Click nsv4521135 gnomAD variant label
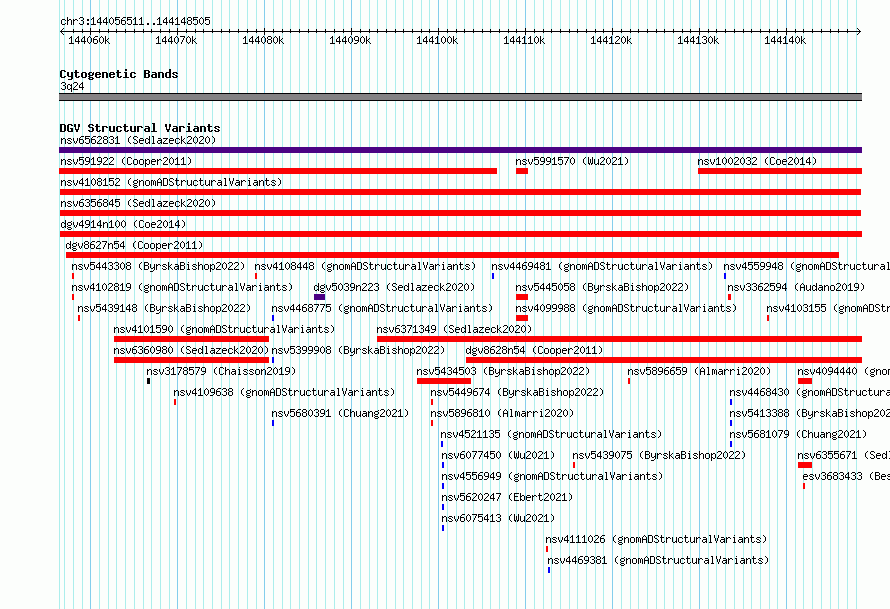890x609 pixels. point(551,434)
